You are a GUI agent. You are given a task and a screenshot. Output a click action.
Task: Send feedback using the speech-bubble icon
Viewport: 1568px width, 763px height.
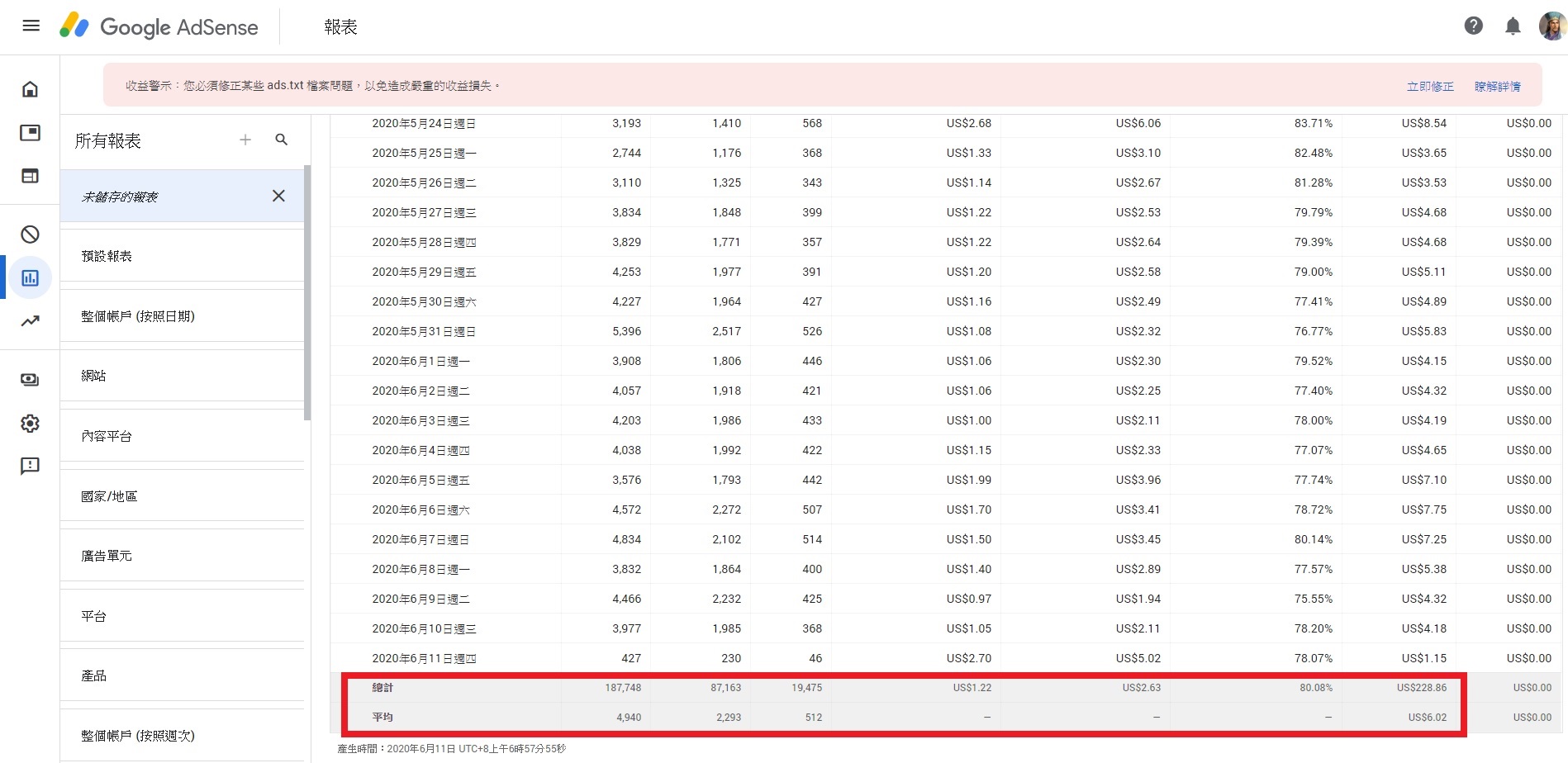point(30,466)
